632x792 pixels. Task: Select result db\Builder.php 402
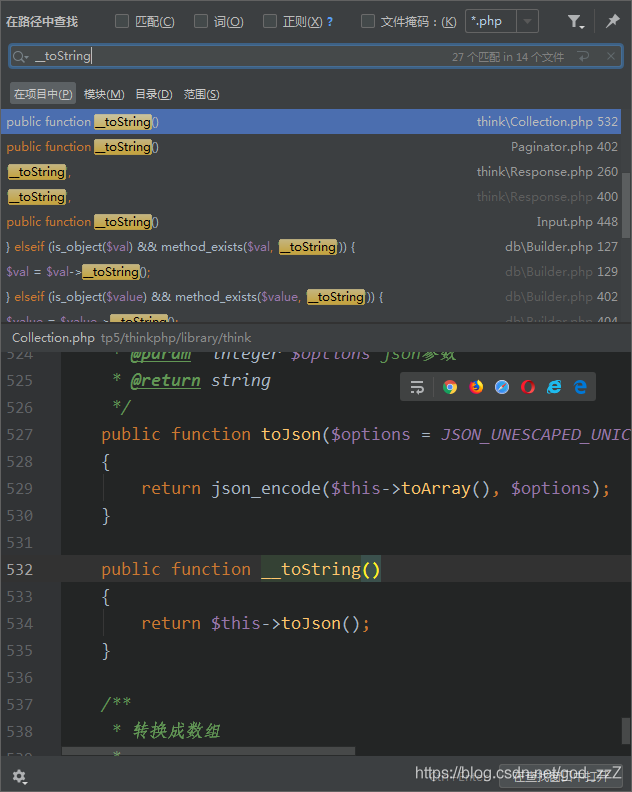pyautogui.click(x=311, y=297)
